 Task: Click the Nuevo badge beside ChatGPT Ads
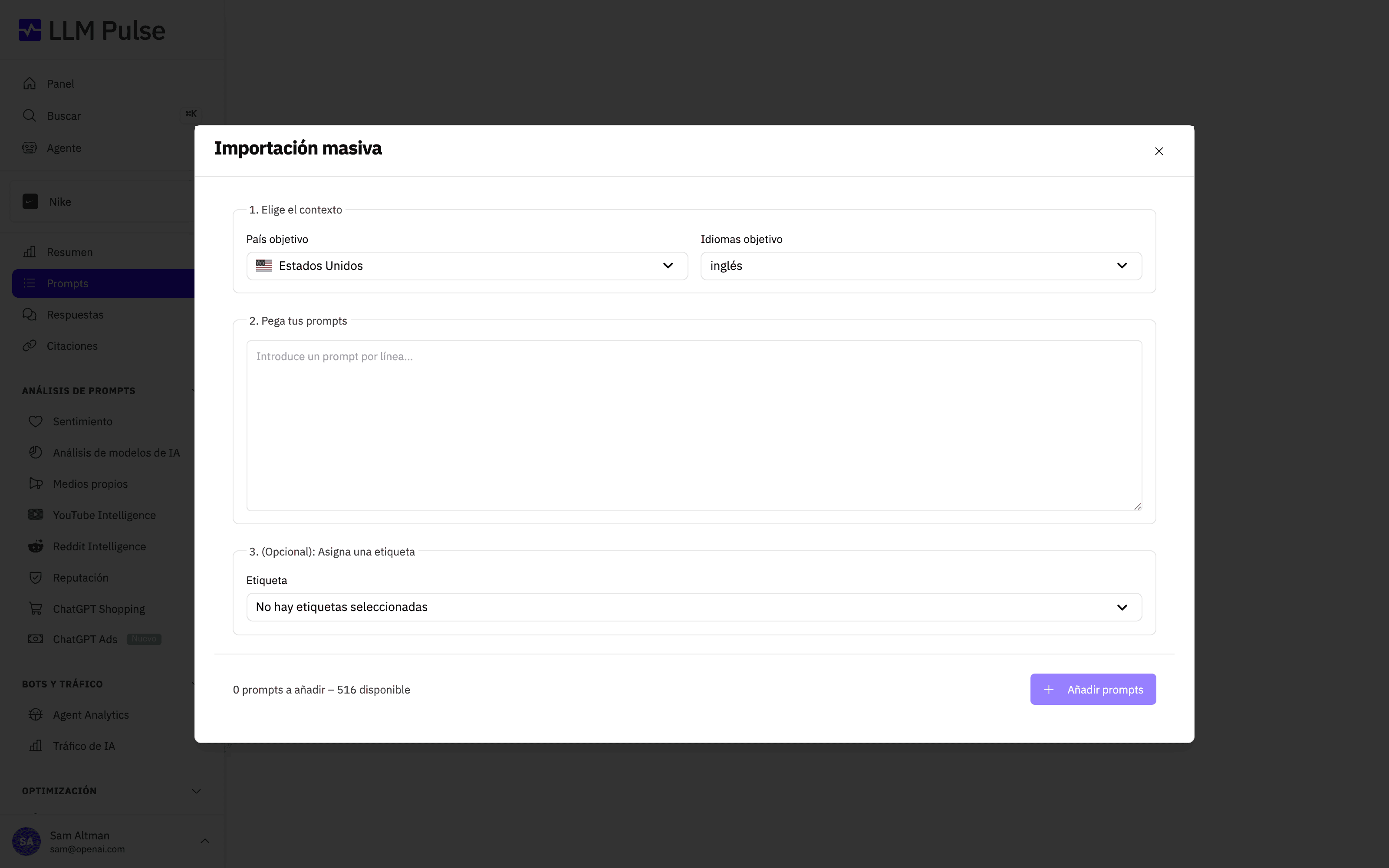(144, 639)
